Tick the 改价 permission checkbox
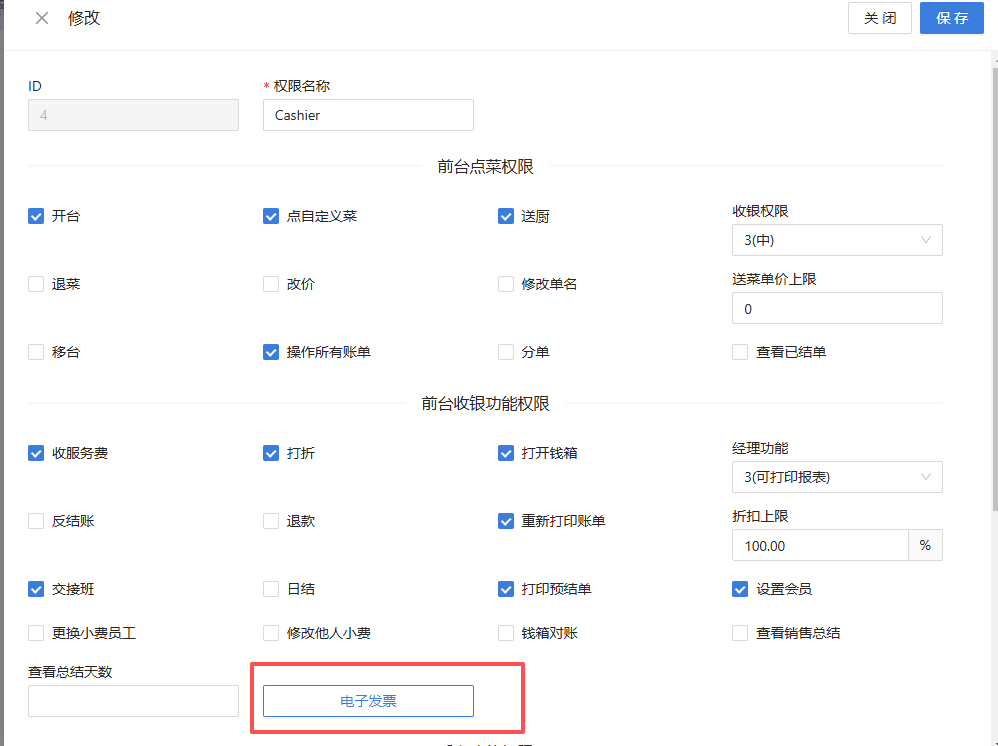This screenshot has width=998, height=746. [271, 284]
